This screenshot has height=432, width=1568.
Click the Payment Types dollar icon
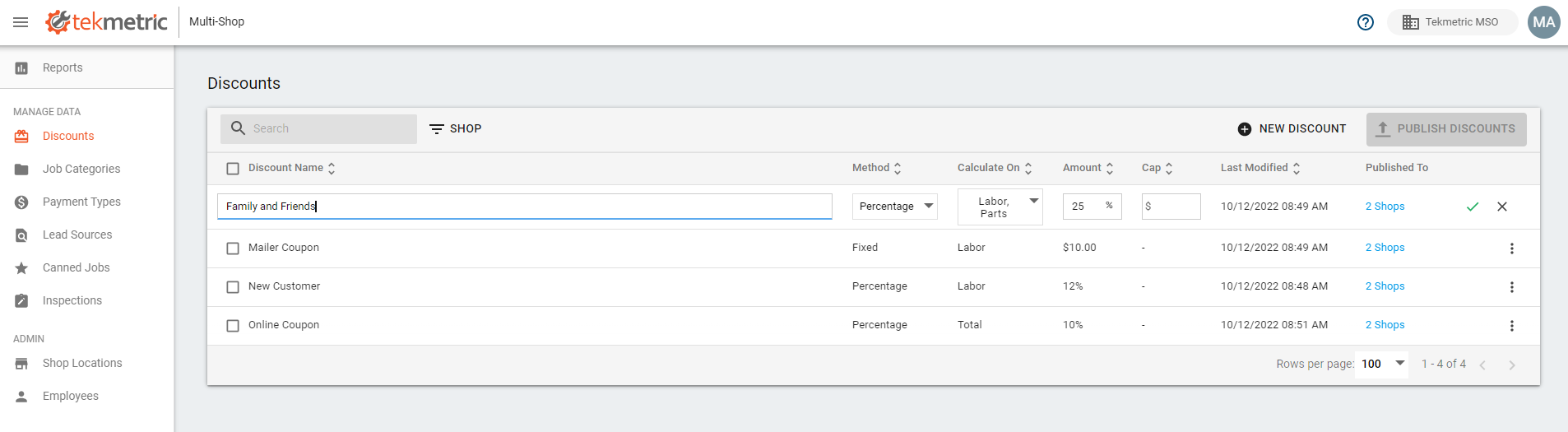(x=21, y=202)
